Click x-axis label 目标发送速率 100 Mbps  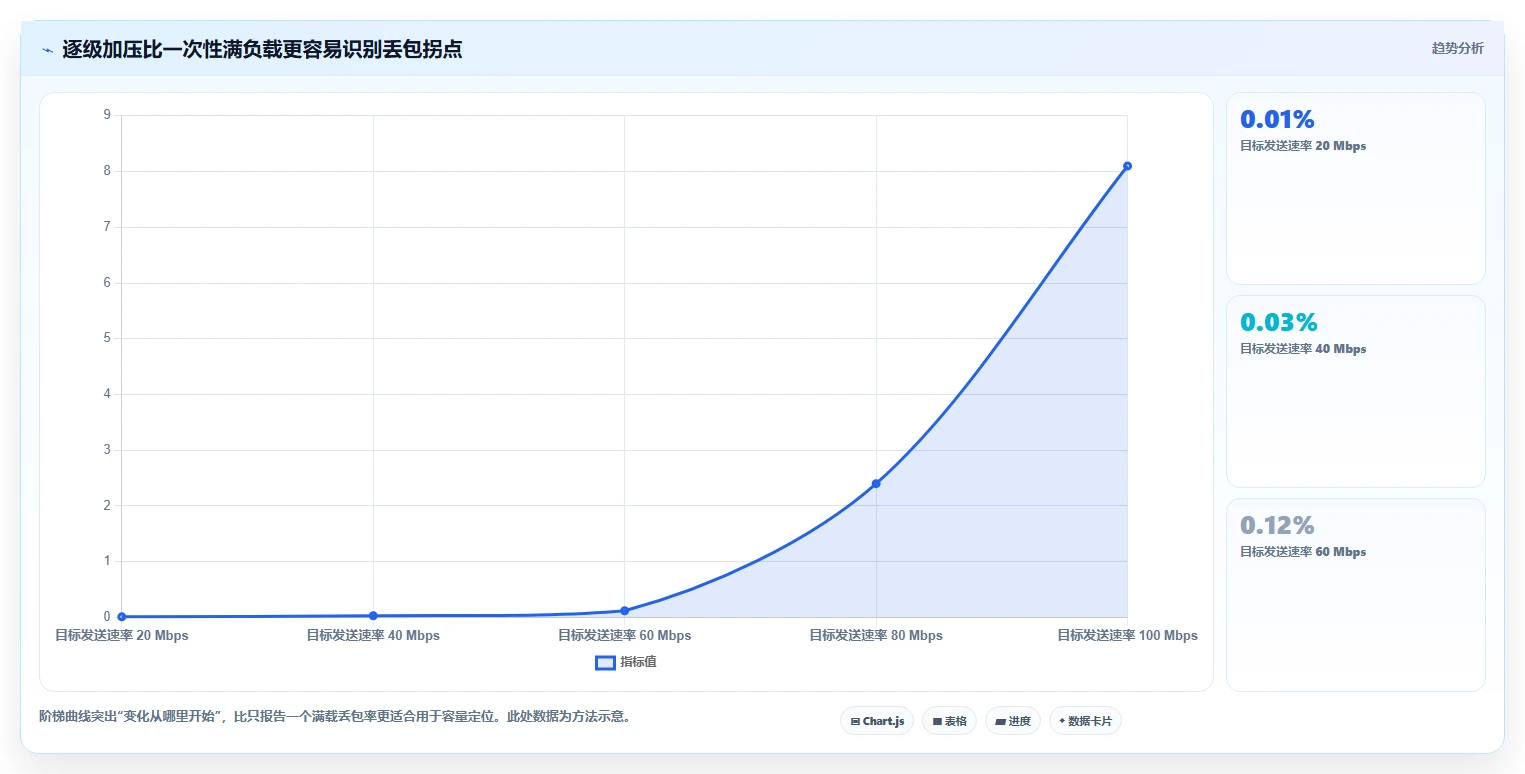(1127, 635)
